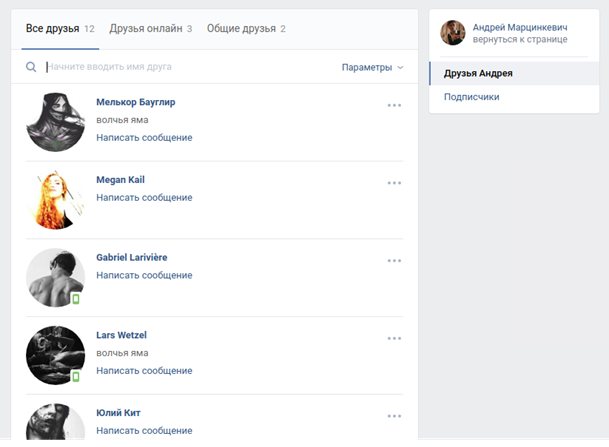This screenshot has width=609, height=447.
Task: Expand the Параметры dropdown
Action: tap(372, 68)
